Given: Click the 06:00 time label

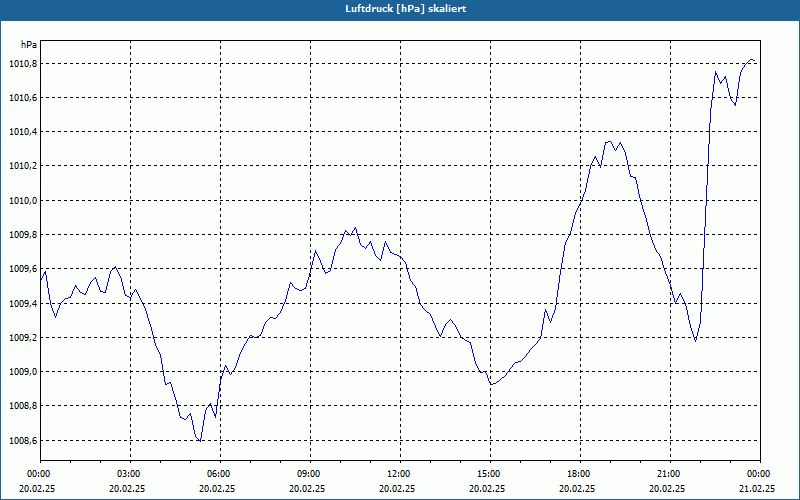Looking at the screenshot, I should [x=220, y=474].
